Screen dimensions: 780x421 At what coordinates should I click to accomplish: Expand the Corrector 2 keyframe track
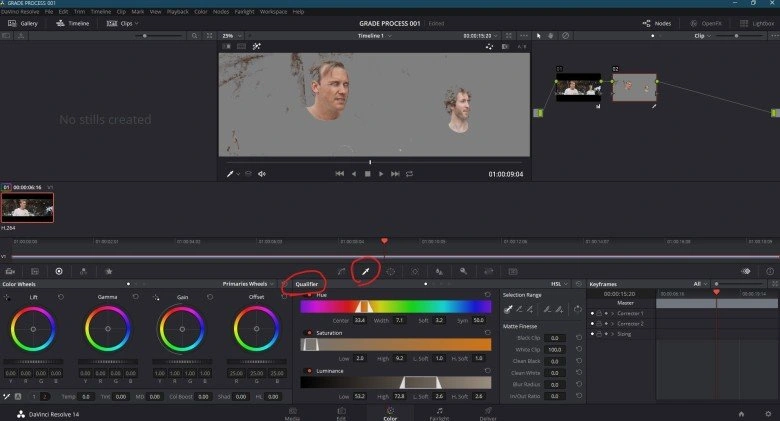tap(612, 323)
